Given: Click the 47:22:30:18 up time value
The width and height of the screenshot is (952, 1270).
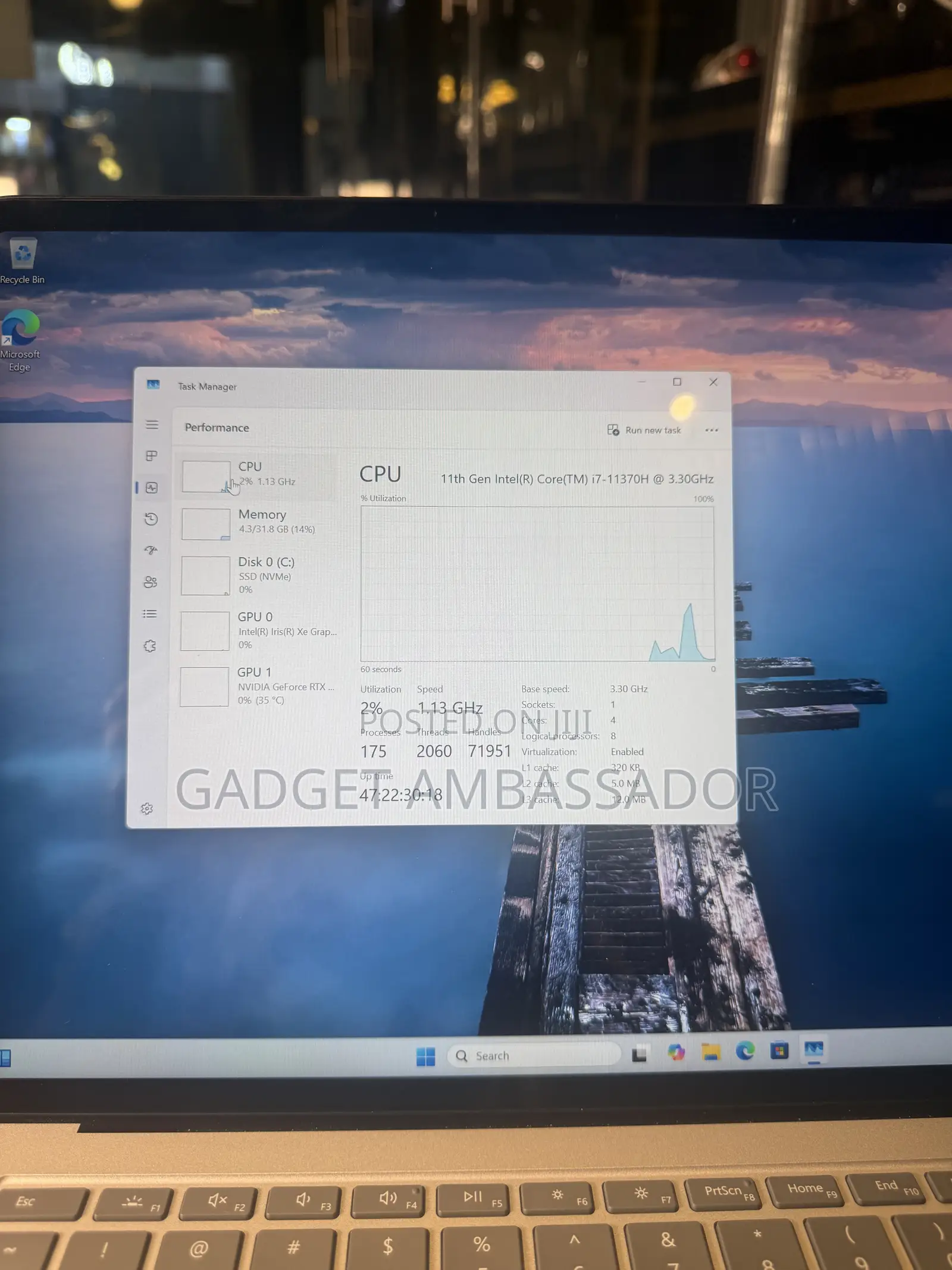Looking at the screenshot, I should coord(401,794).
